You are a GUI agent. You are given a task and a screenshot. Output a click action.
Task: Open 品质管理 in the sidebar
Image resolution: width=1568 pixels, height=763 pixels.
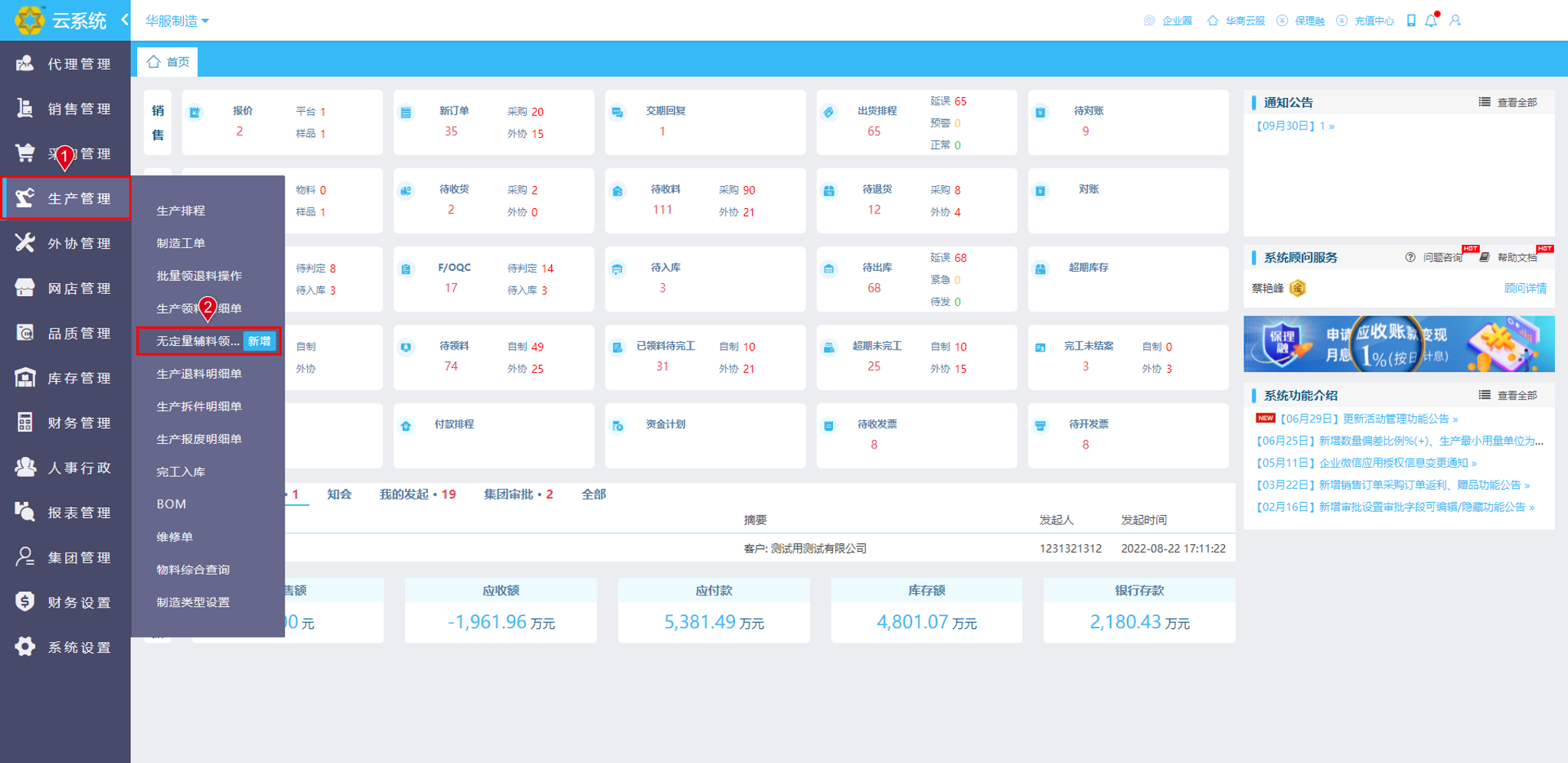(x=65, y=333)
